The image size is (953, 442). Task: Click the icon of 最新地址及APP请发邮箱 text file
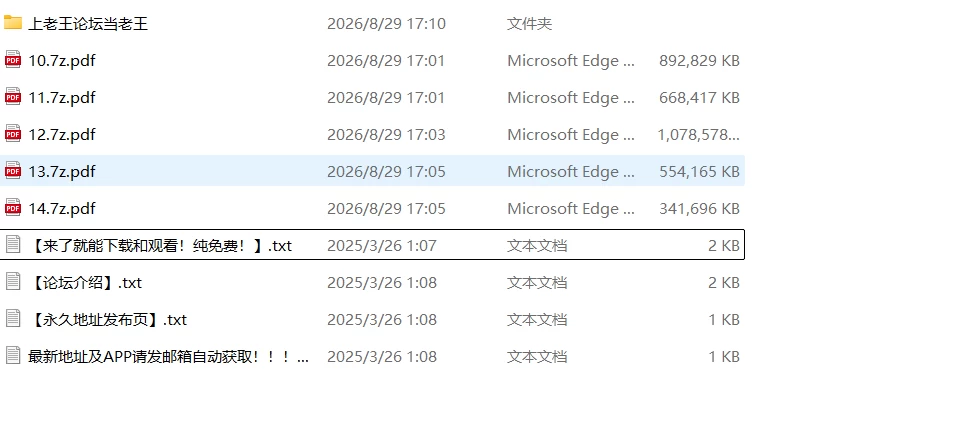click(x=13, y=356)
